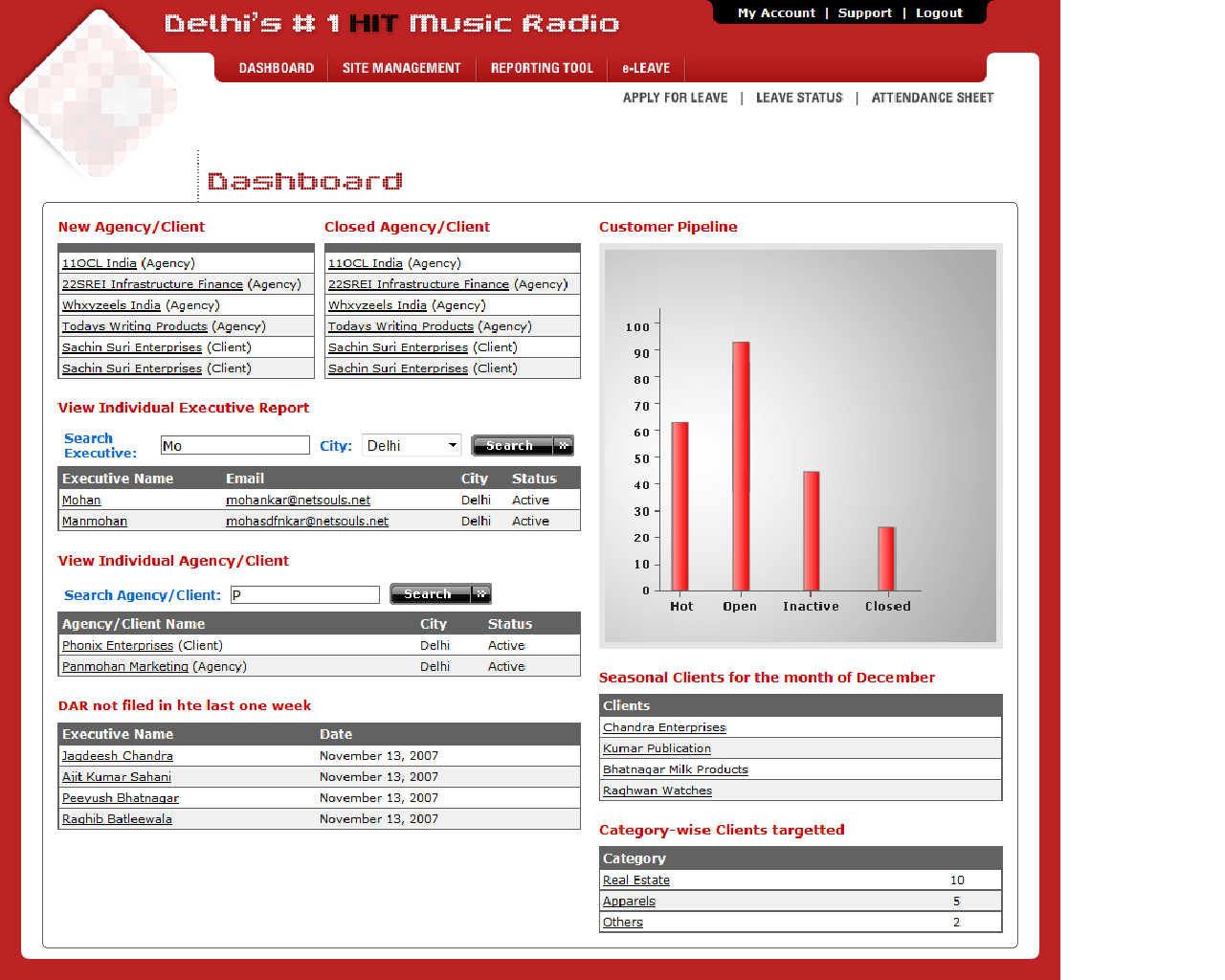The width and height of the screenshot is (1225, 980).
Task: Open Jagdeesh Chandra in DAR list
Action: 118,756
